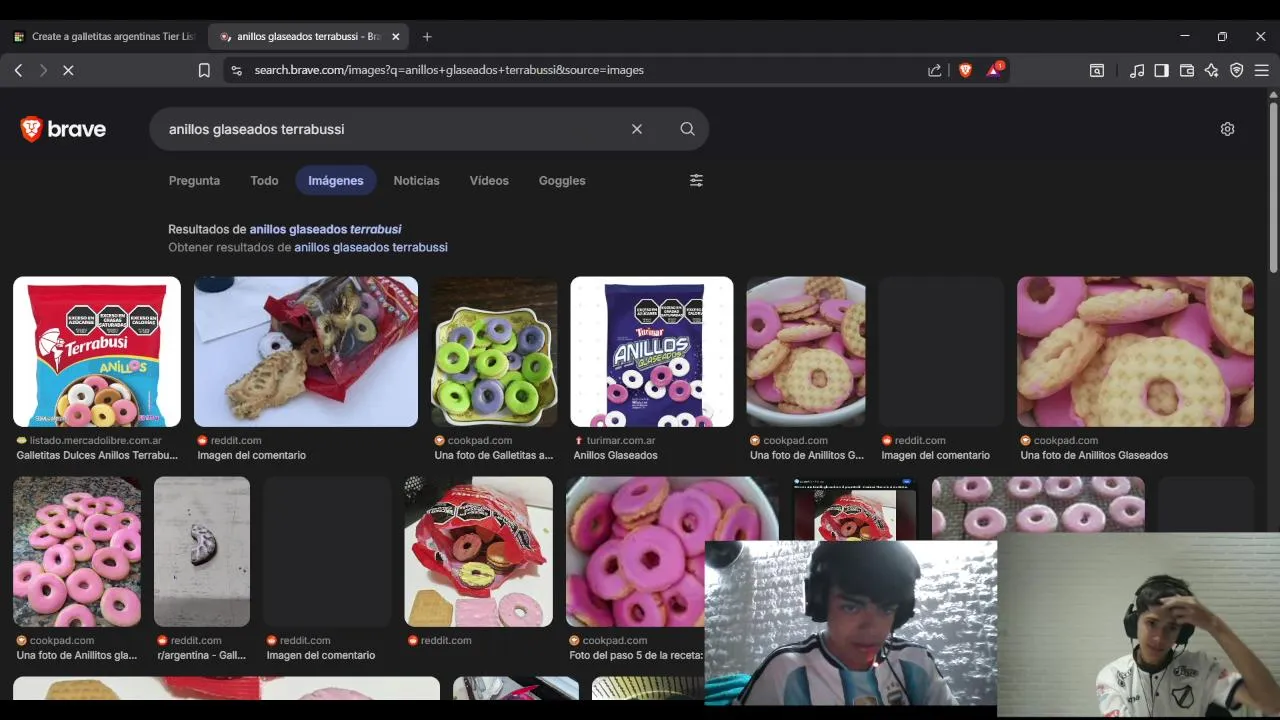The width and height of the screenshot is (1280, 720).
Task: Select the Imágenes tab
Action: coord(336,181)
